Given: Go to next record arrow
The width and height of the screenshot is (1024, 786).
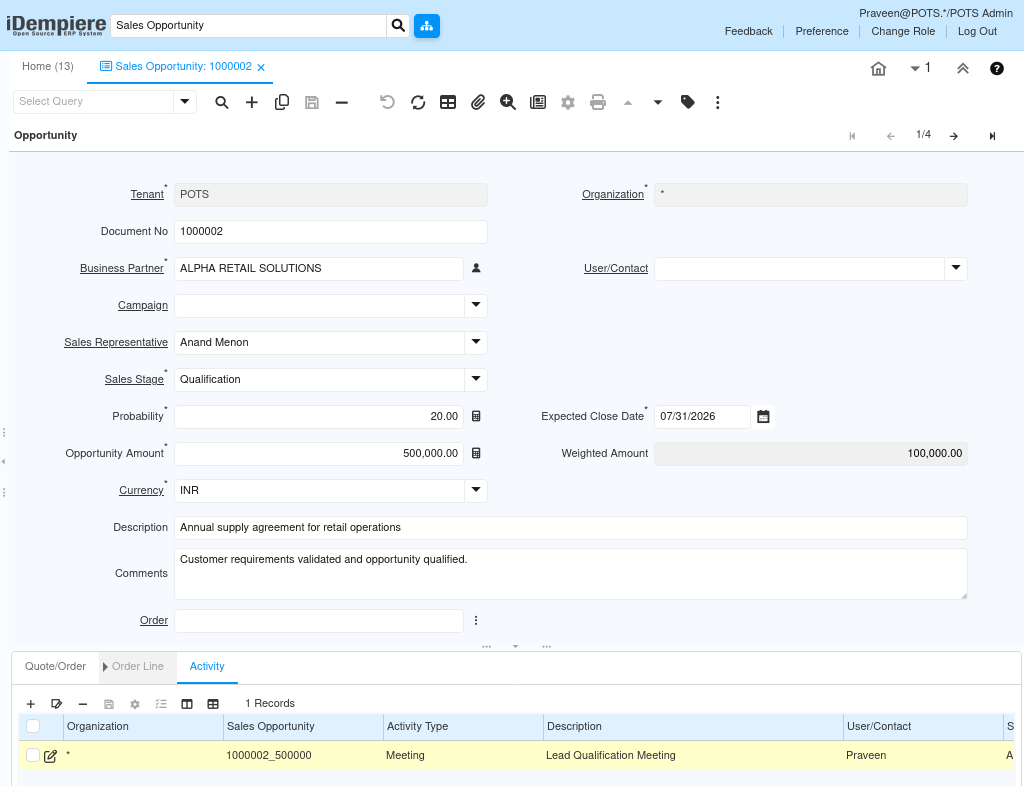Looking at the screenshot, I should (954, 136).
